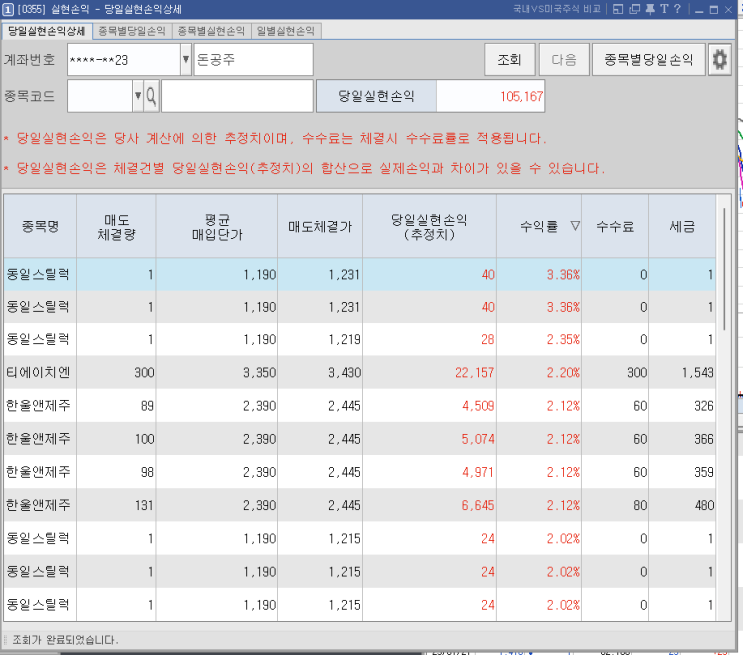Screen dimensions: 743x655
Task: Click the empty stock name field
Action: coord(237,96)
